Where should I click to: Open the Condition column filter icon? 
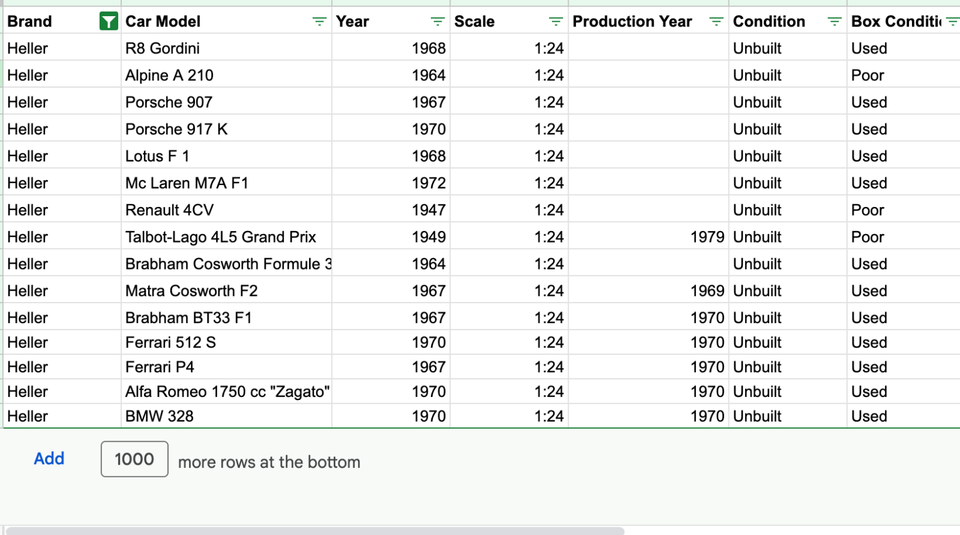(x=834, y=21)
